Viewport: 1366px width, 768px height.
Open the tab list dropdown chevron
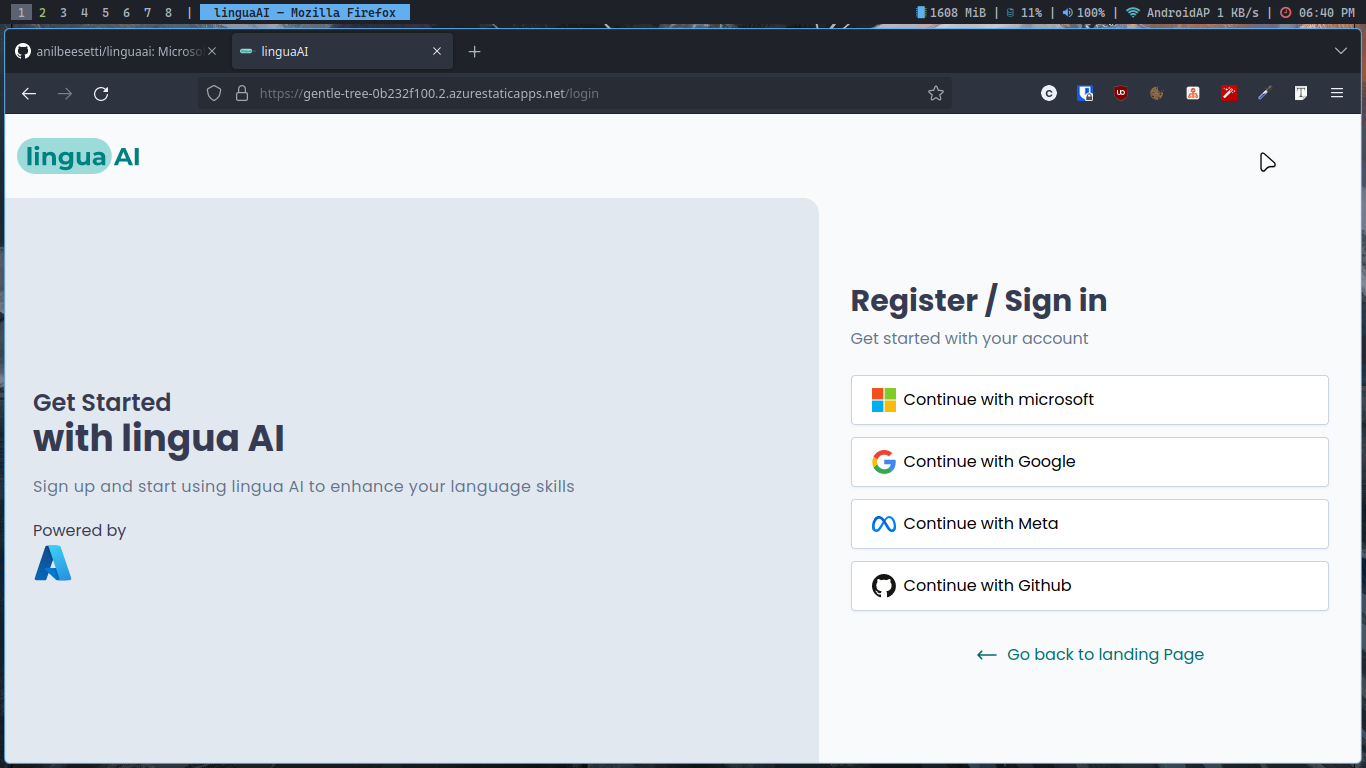[x=1340, y=51]
